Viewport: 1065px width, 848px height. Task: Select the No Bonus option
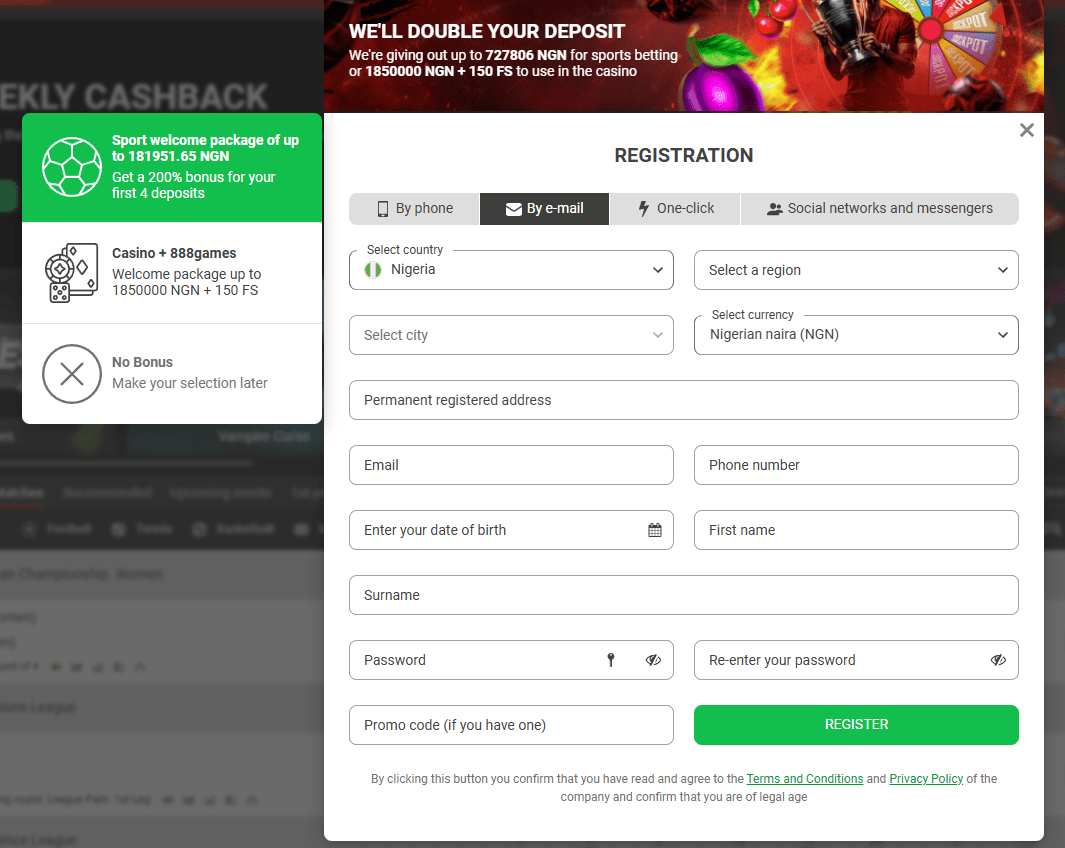[x=72, y=372]
